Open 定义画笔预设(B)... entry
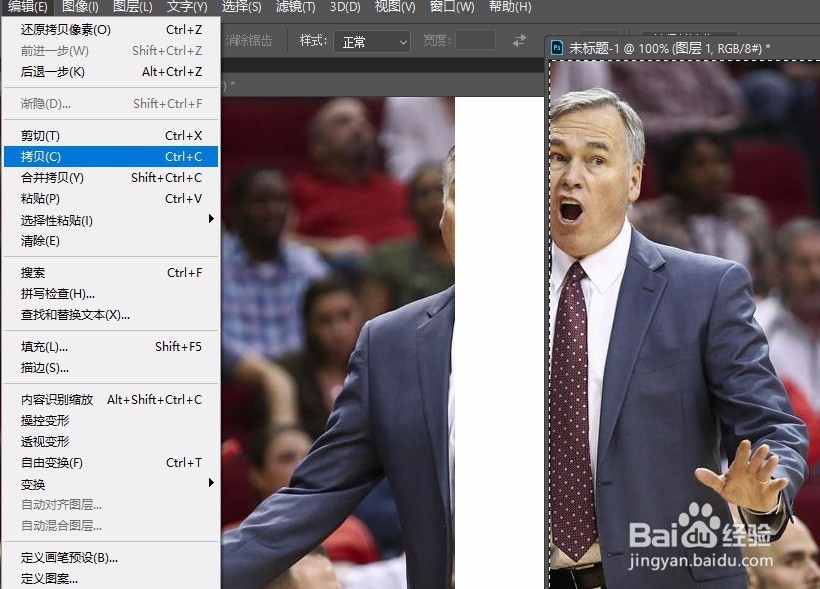The width and height of the screenshot is (820, 589). tap(111, 558)
